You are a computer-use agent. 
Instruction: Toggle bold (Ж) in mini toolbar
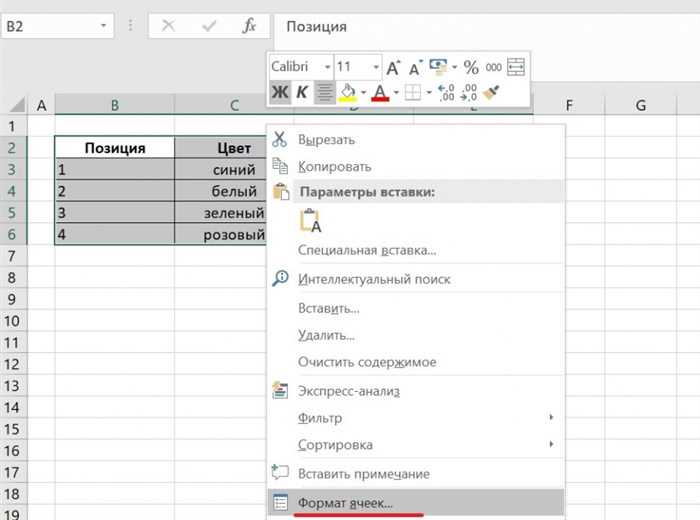point(280,92)
